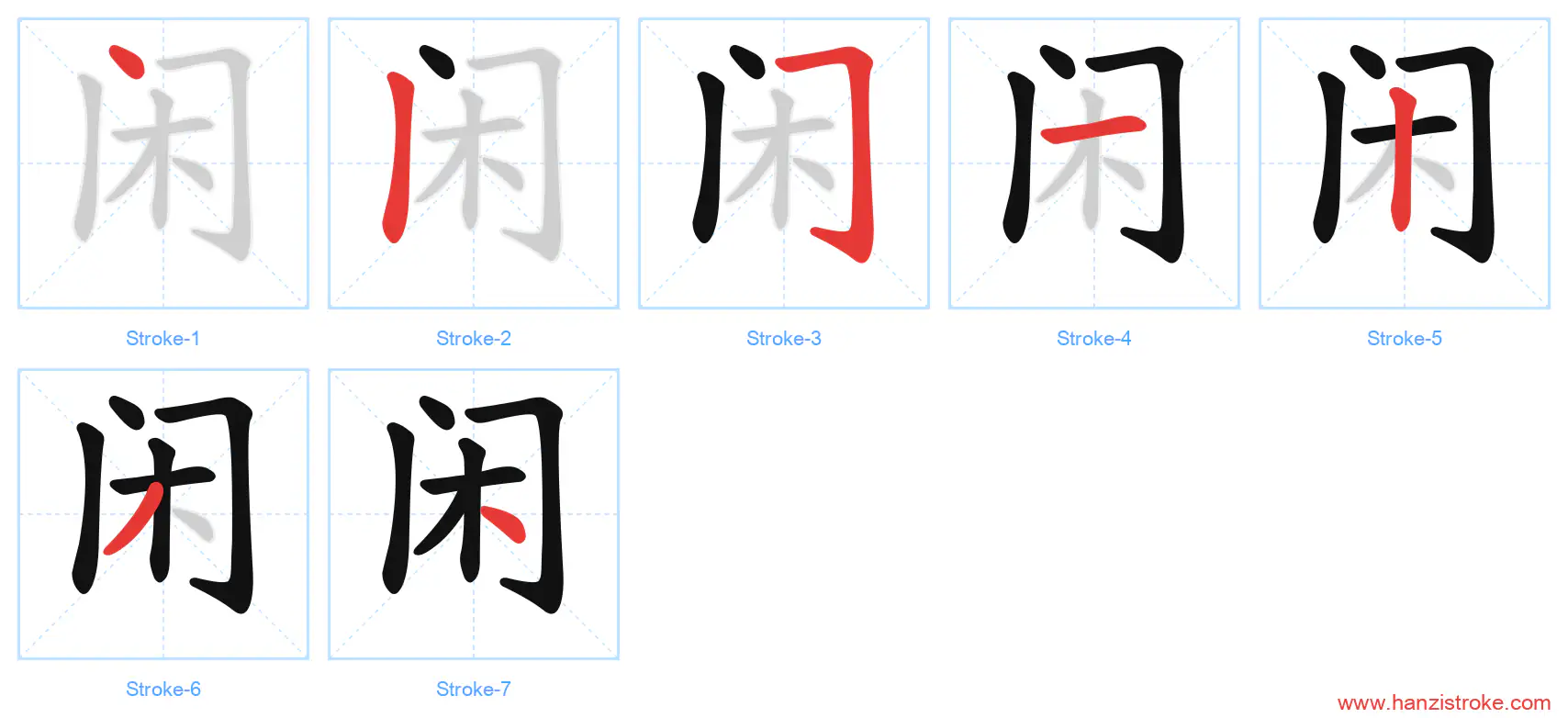This screenshot has height=718, width=1568.
Task: Click the Stroke-7 label
Action: pos(474,690)
